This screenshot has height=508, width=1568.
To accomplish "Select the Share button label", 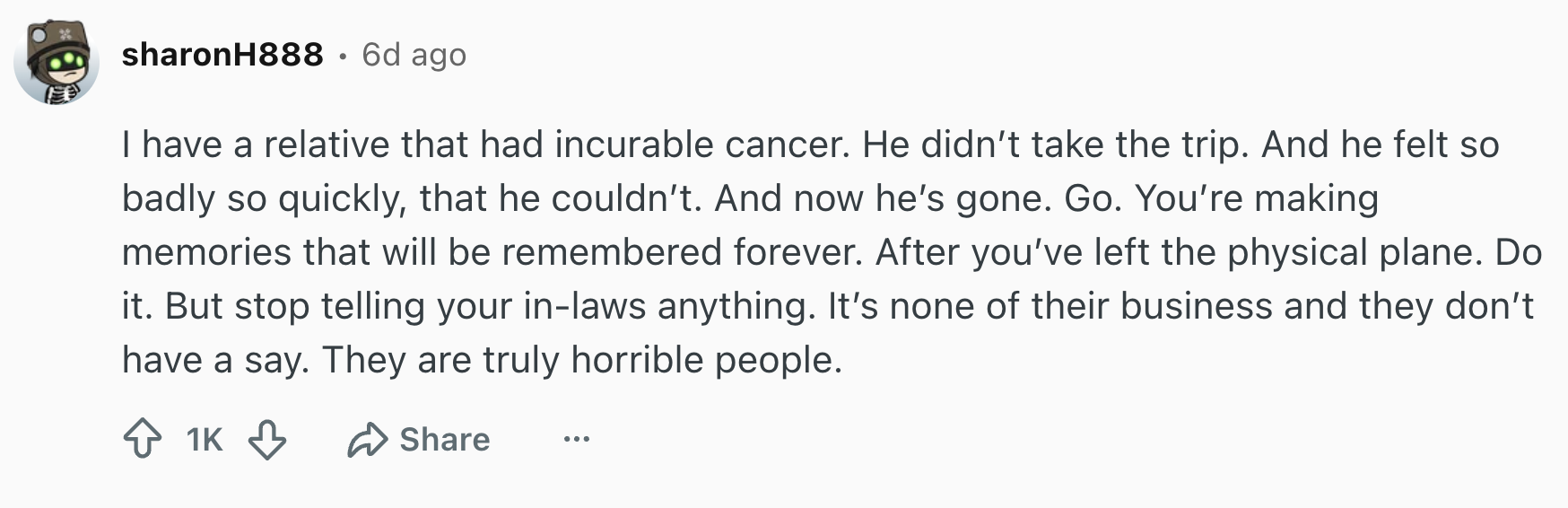I will click(445, 440).
